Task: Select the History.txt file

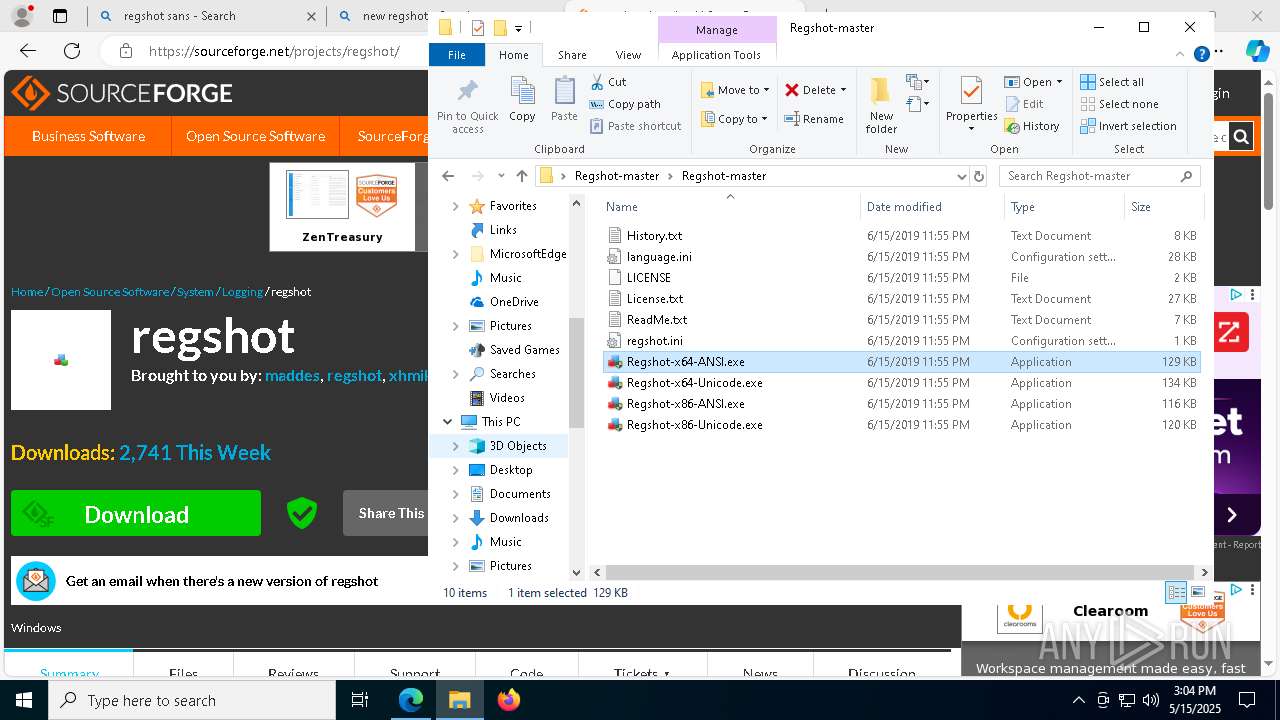Action: pos(654,236)
